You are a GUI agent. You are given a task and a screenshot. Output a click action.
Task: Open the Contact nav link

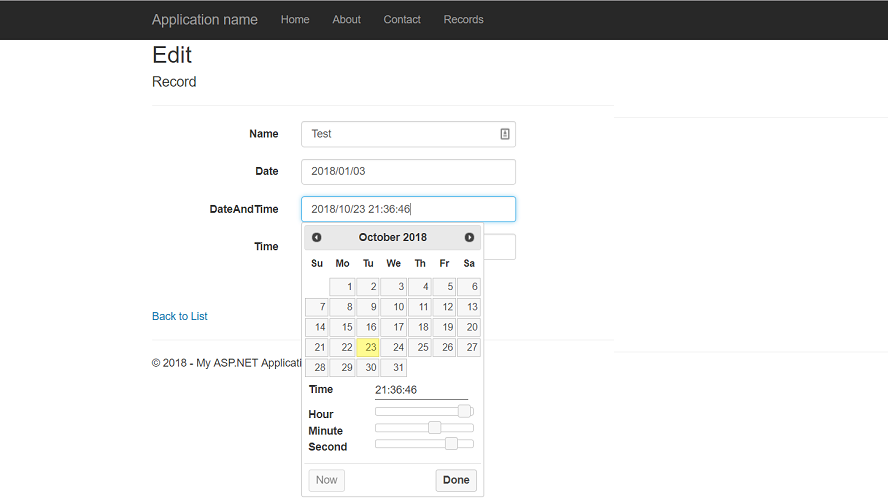402,20
